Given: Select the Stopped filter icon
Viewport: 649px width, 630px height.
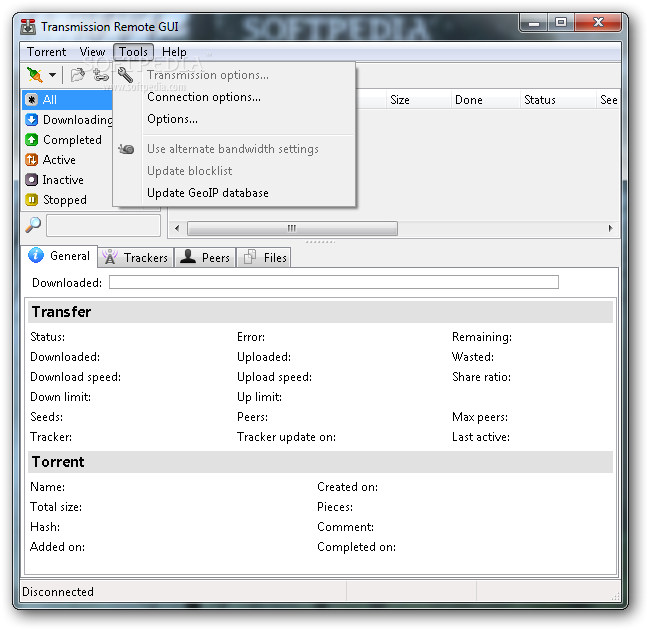Looking at the screenshot, I should point(31,200).
